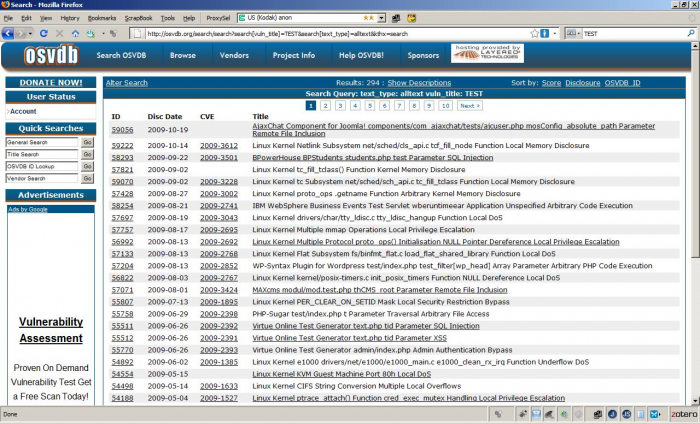Click the OSVDB logo

pos(51,55)
